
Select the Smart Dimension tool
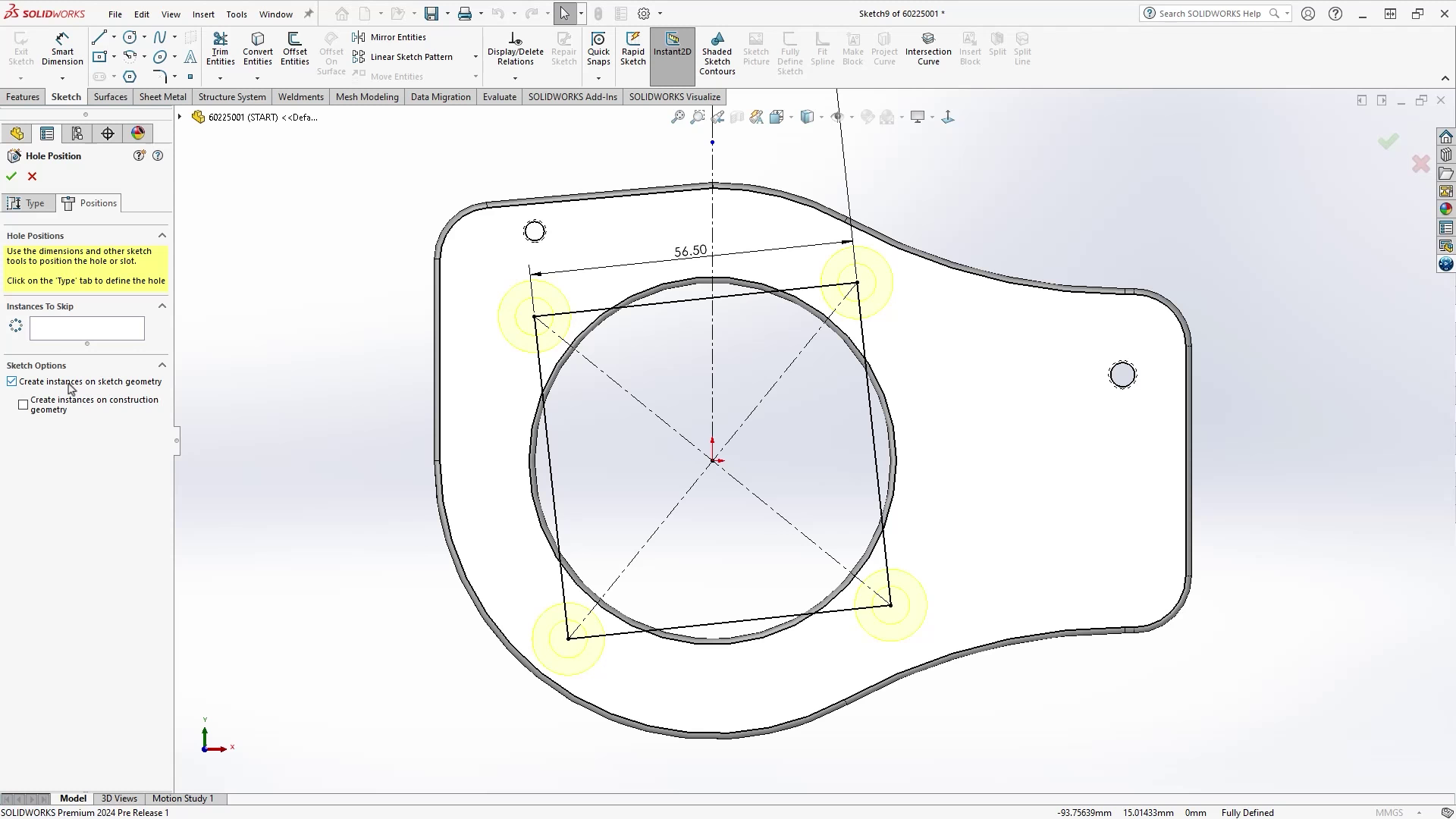point(62,49)
